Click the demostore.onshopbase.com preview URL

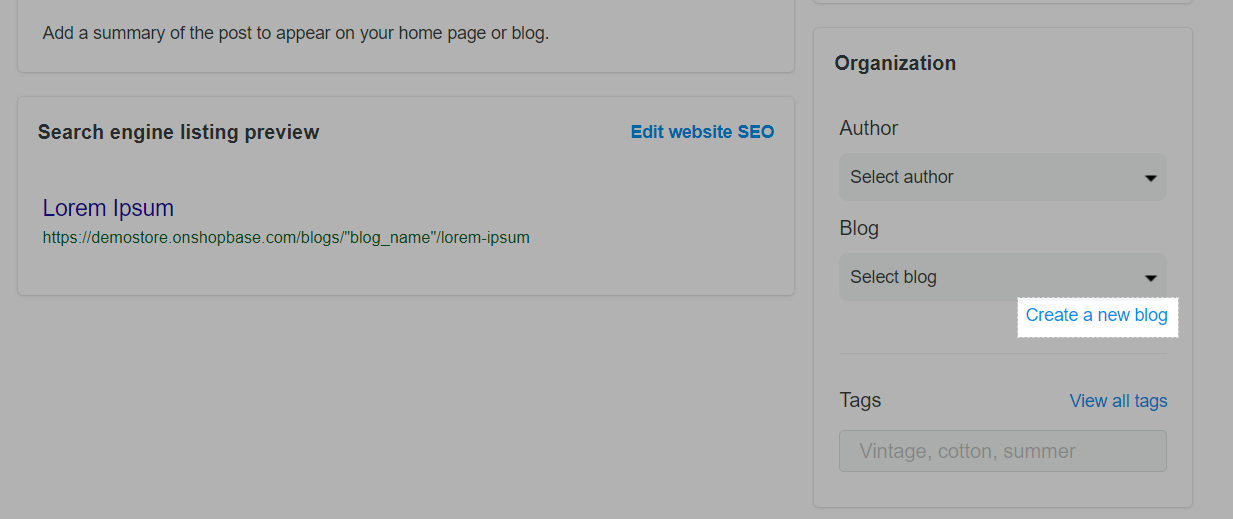click(286, 238)
